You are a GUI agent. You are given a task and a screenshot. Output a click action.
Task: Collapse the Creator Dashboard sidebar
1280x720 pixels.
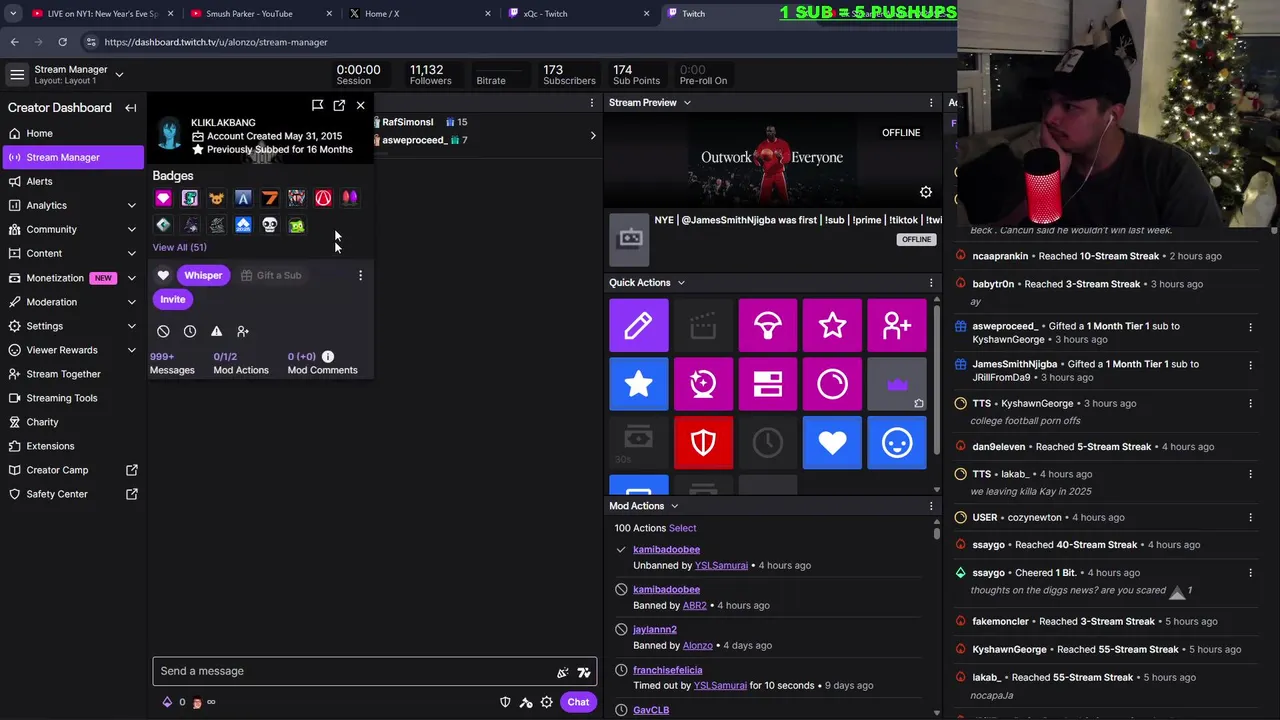pos(131,108)
